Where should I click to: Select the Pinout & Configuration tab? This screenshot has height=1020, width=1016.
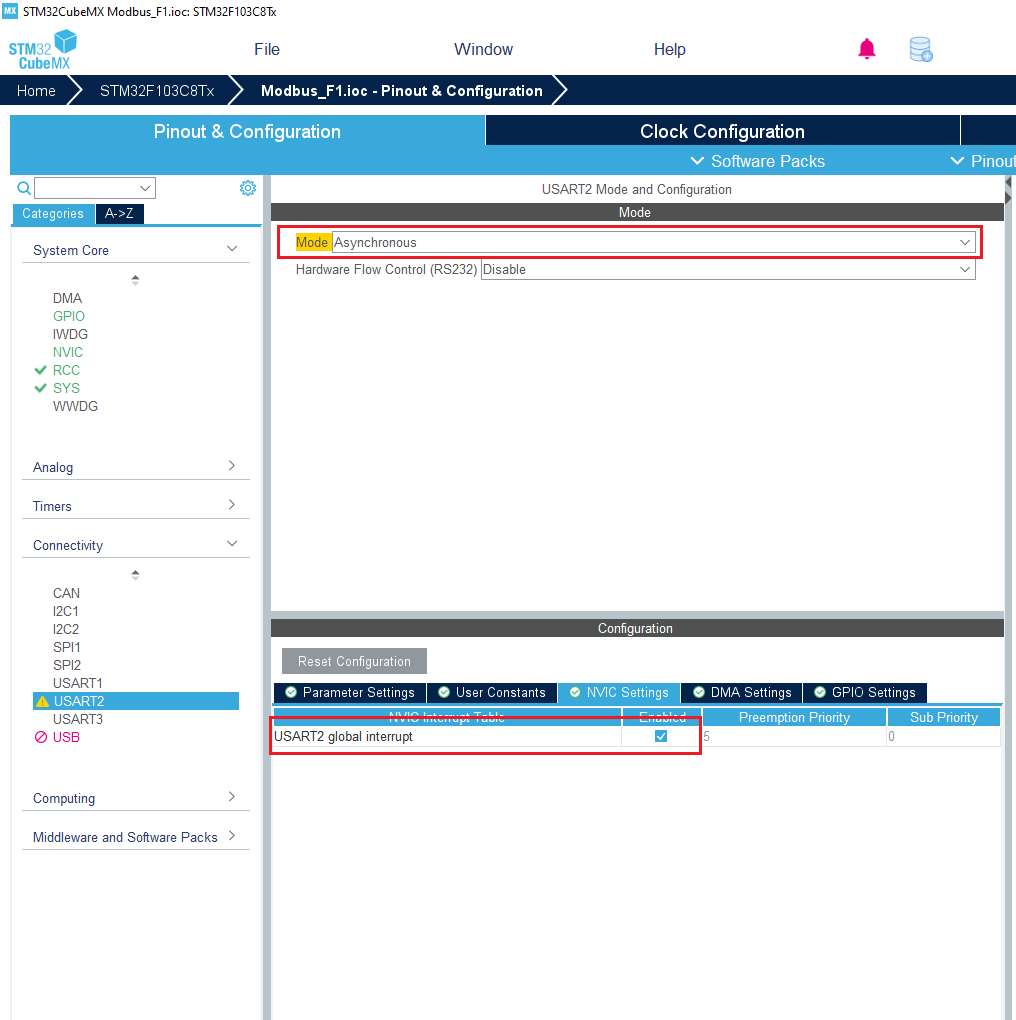pos(247,131)
